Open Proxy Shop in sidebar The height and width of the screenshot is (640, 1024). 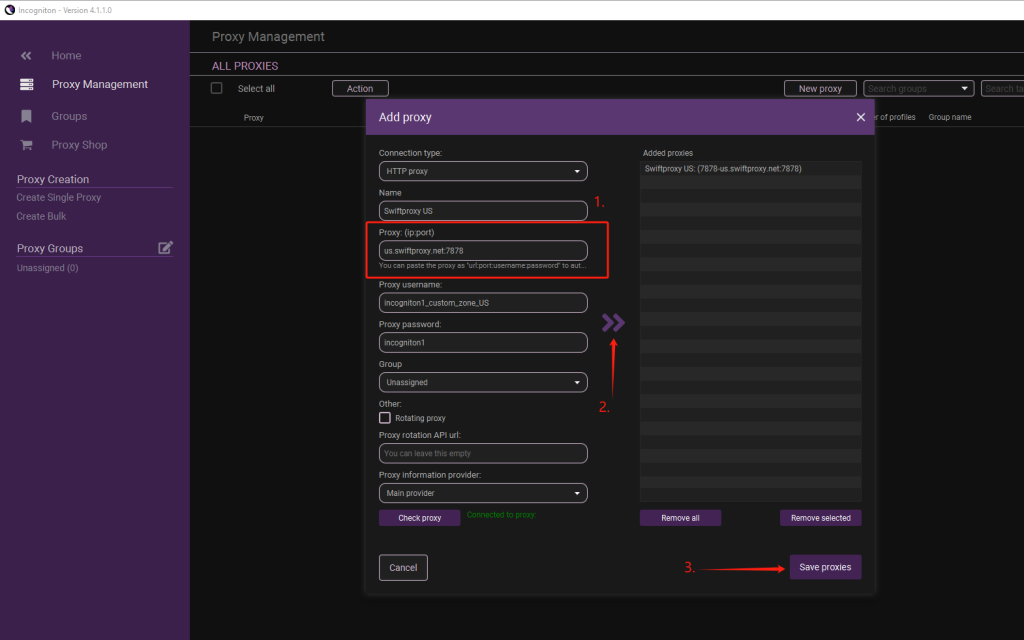click(79, 145)
